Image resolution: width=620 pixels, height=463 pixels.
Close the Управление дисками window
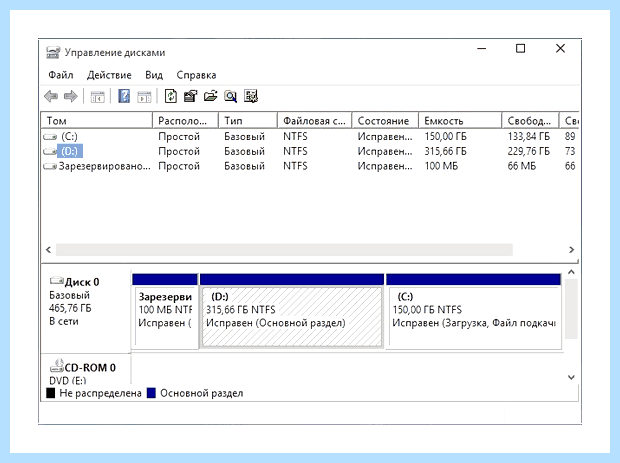pyautogui.click(x=560, y=49)
